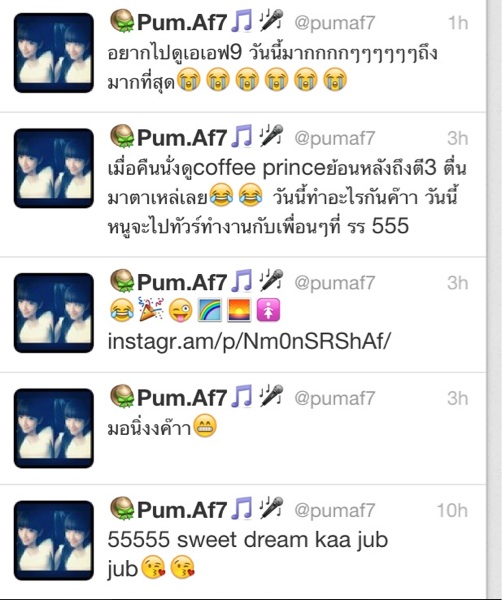Click the music note icon on 10h tweet

[x=242, y=508]
